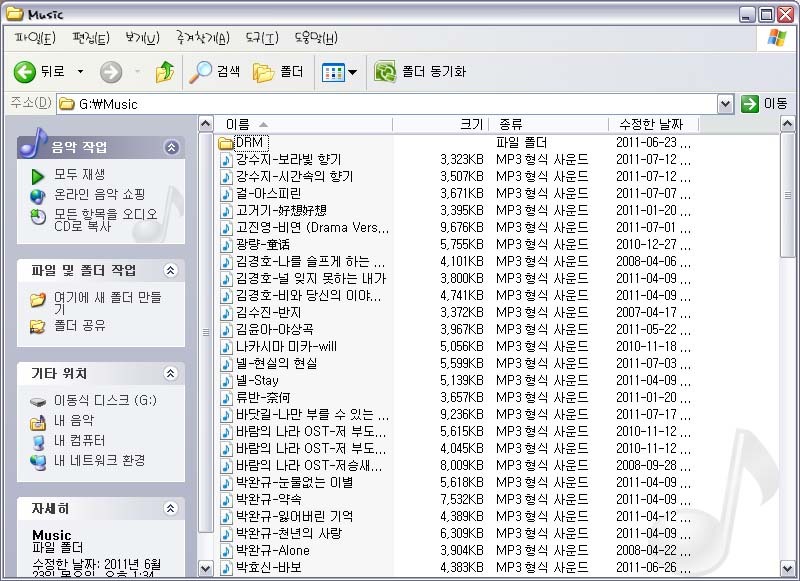Click the Go (이동) button
Screen dimensions: 800x581
765,104
